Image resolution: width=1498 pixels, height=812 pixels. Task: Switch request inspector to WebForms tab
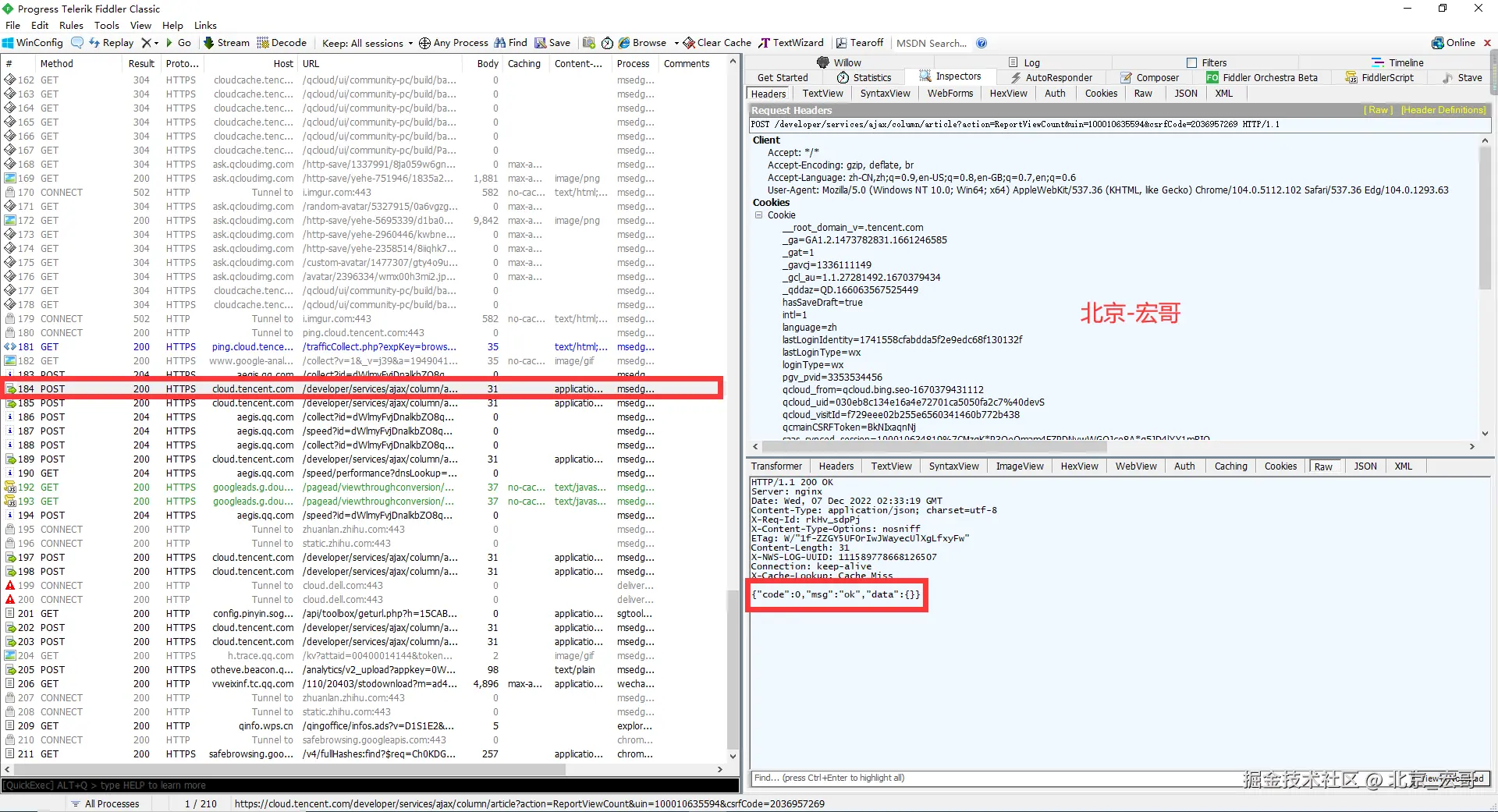950,94
